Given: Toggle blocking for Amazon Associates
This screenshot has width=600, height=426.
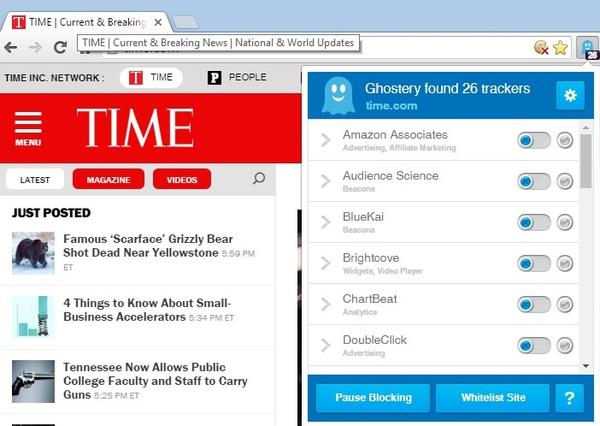Looking at the screenshot, I should [x=534, y=140].
